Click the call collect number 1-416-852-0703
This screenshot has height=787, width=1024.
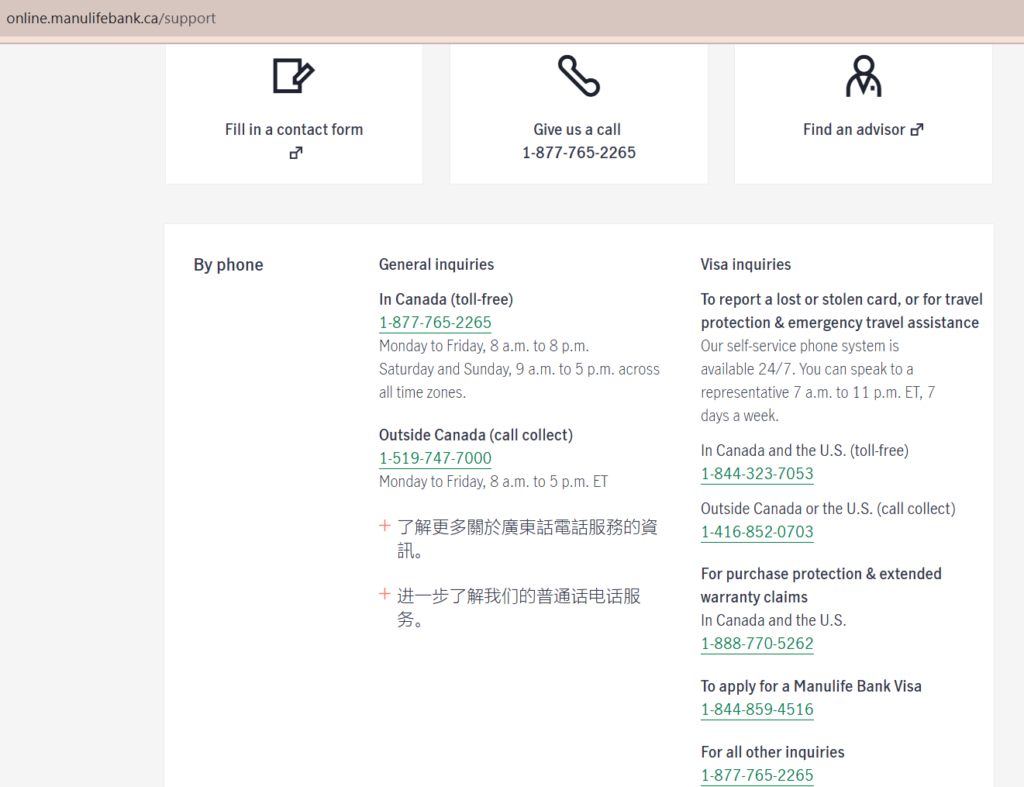(x=757, y=532)
